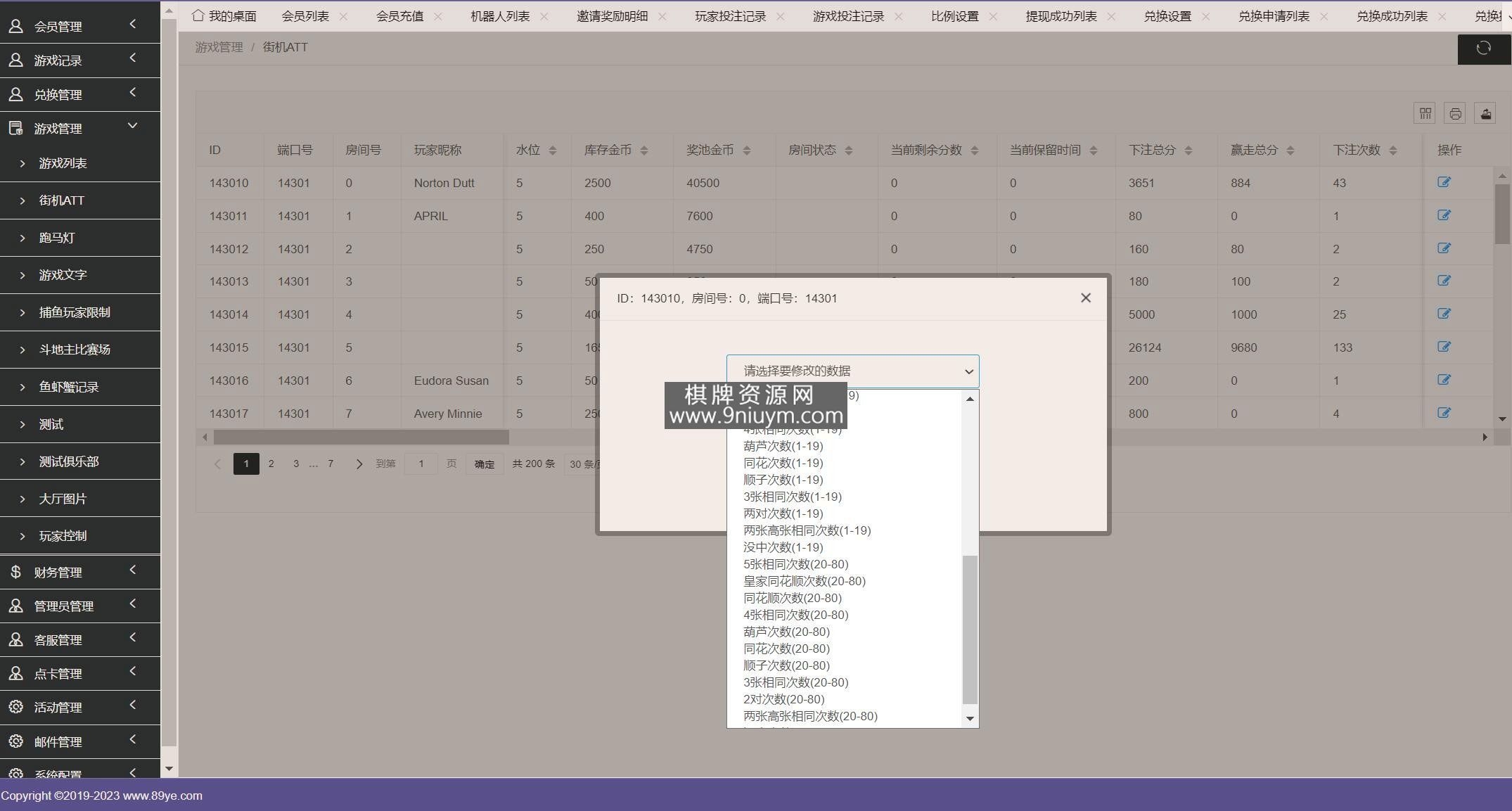Screen dimensions: 1512x811
Task: Expand 会员管理 sidebar menu
Action: [80, 26]
